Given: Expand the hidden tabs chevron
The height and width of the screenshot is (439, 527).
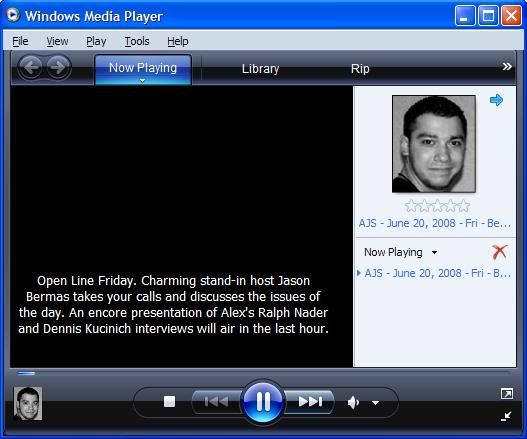Looking at the screenshot, I should click(507, 67).
